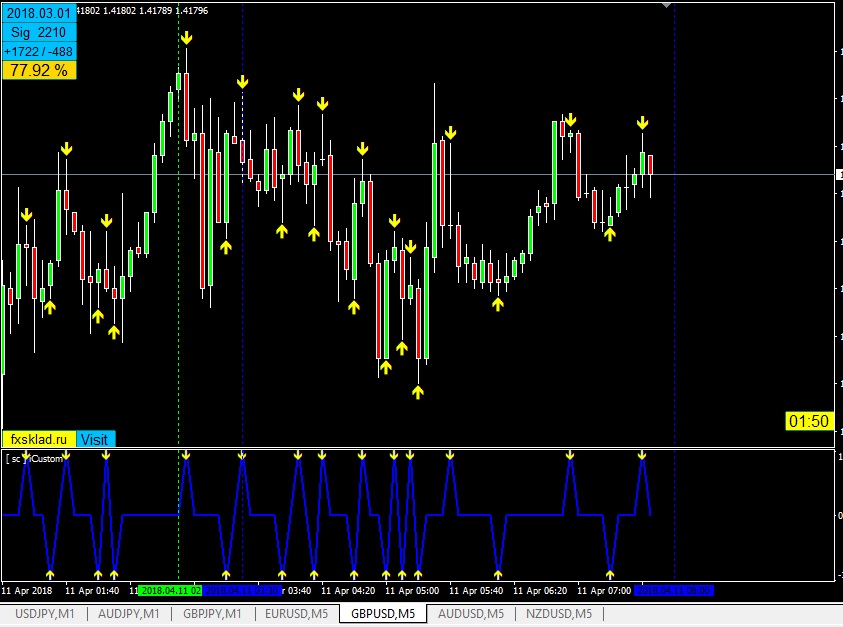
Task: Go to the NZDUSD,M5 chart tab
Action: pos(559,614)
